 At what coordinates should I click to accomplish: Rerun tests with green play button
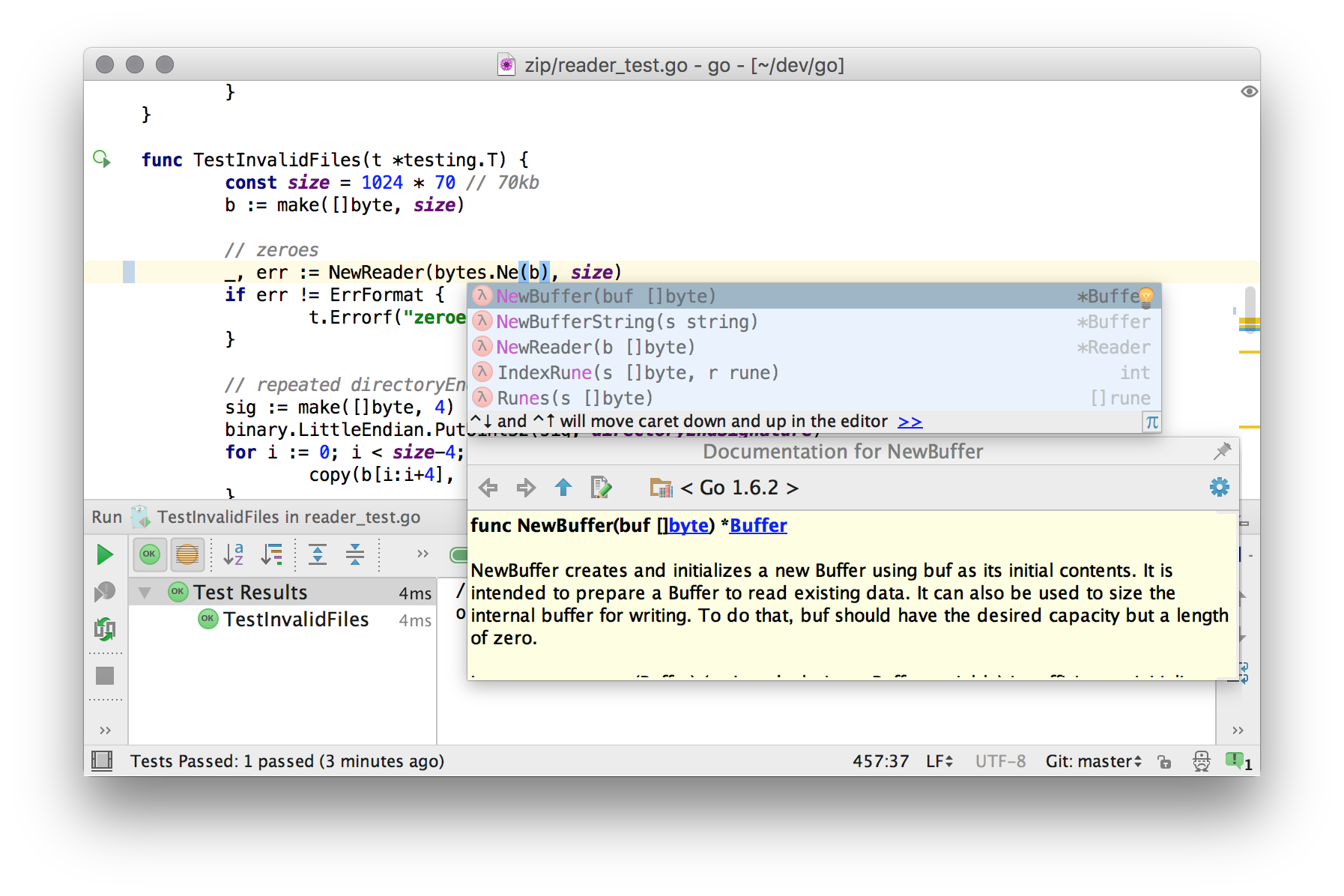click(x=105, y=555)
